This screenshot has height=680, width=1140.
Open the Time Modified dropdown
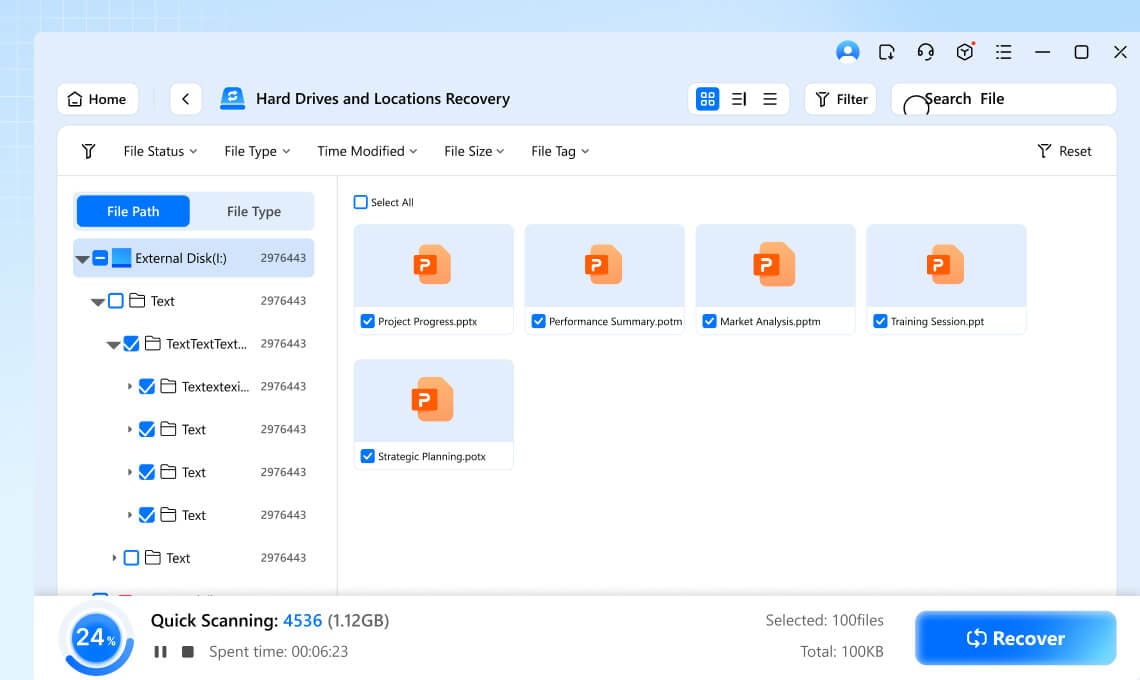point(367,151)
